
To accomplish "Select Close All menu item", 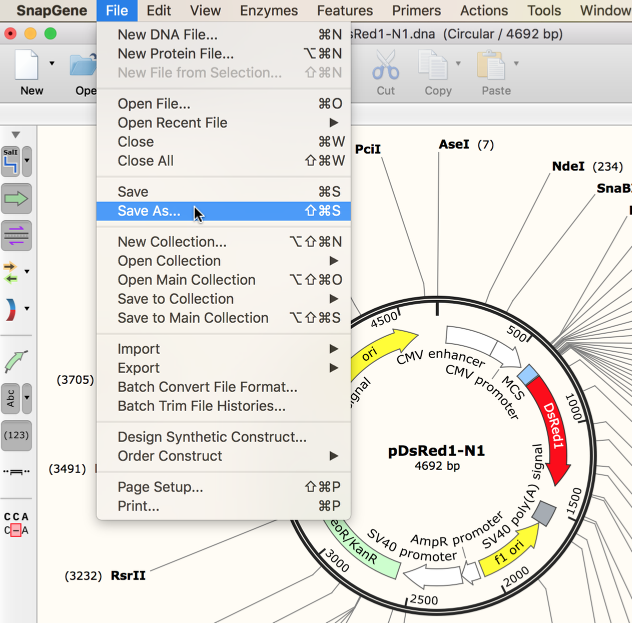I will pyautogui.click(x=224, y=161).
